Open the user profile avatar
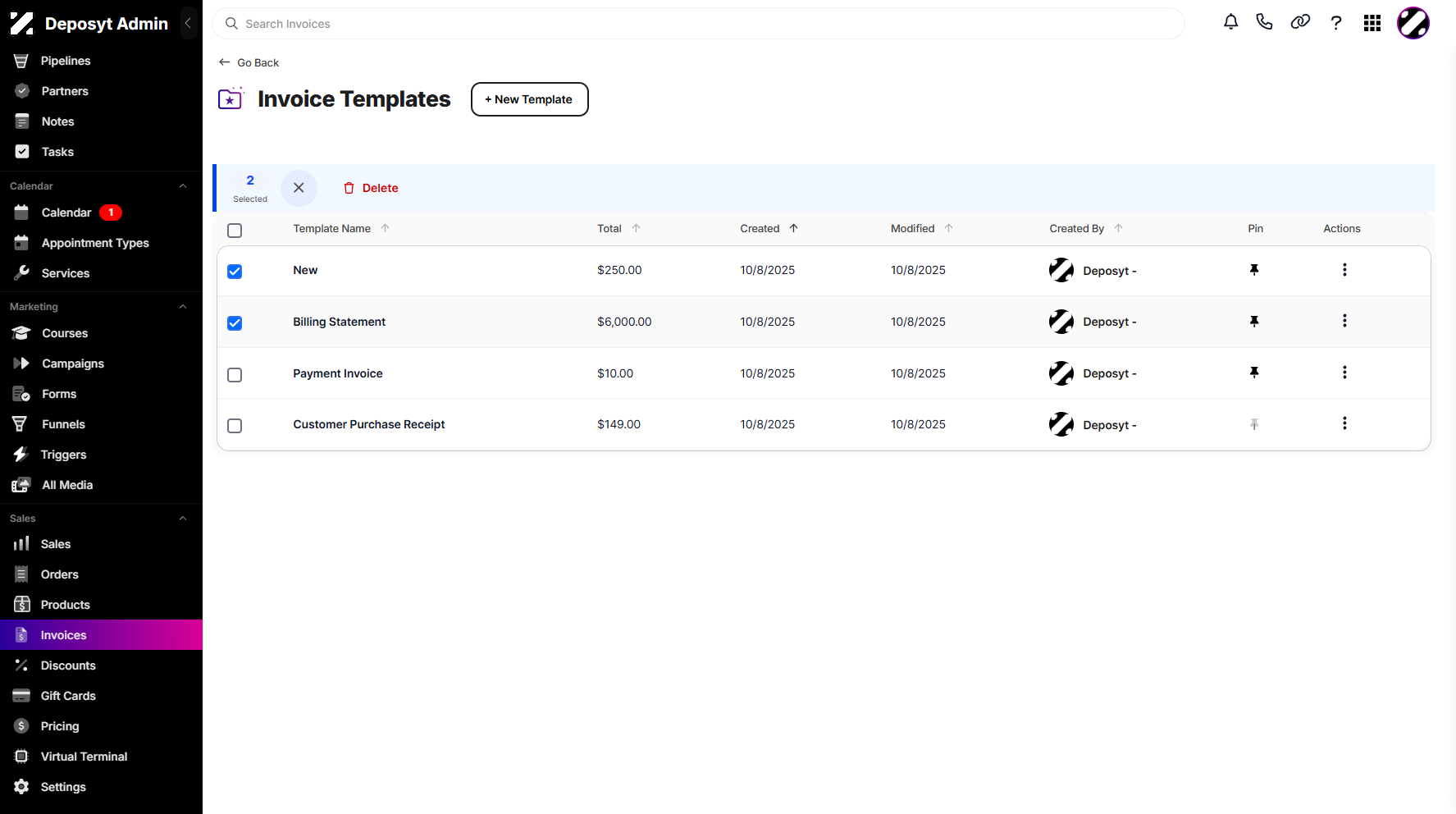 click(1413, 23)
